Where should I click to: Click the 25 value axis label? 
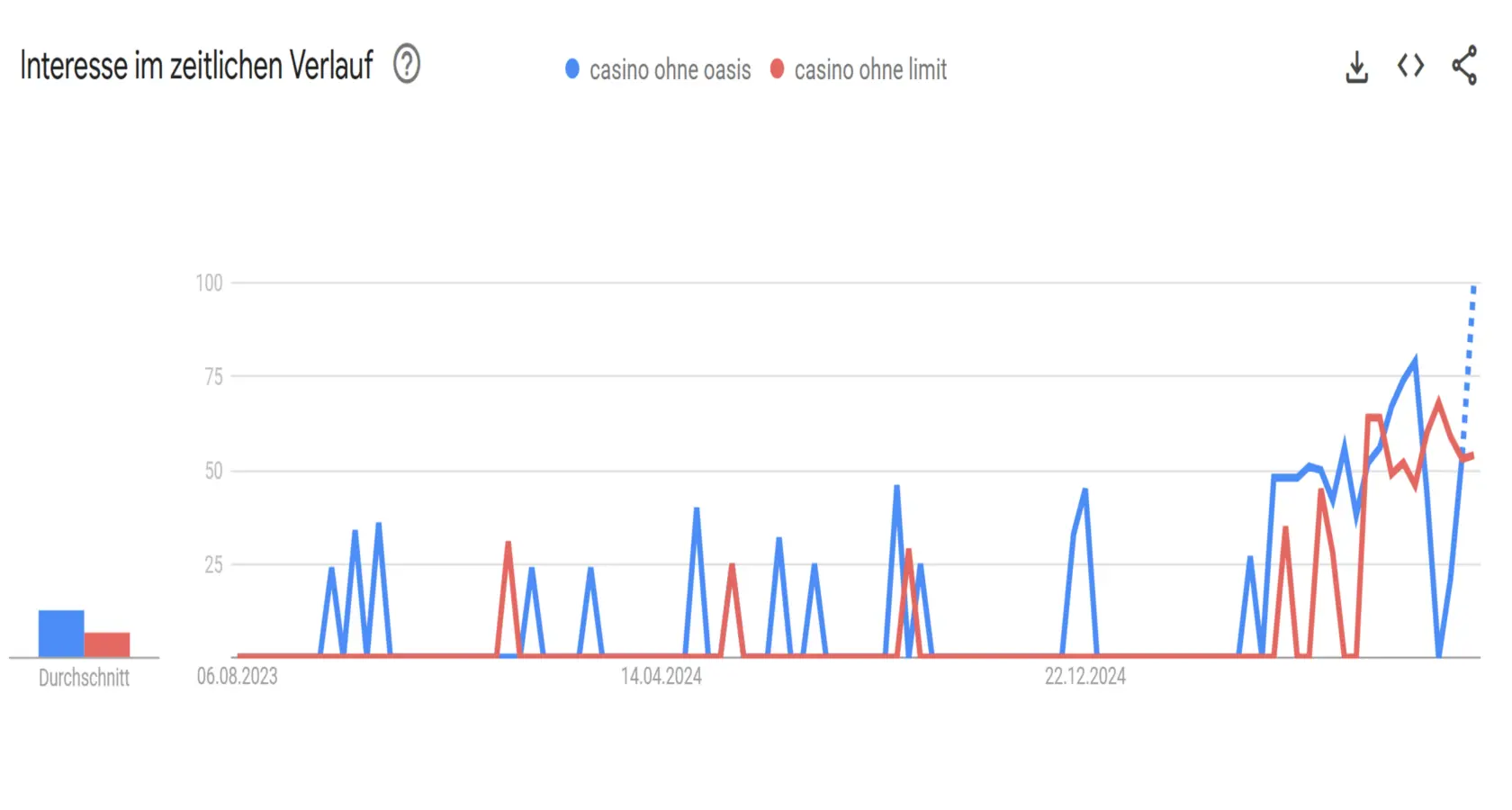click(x=213, y=565)
